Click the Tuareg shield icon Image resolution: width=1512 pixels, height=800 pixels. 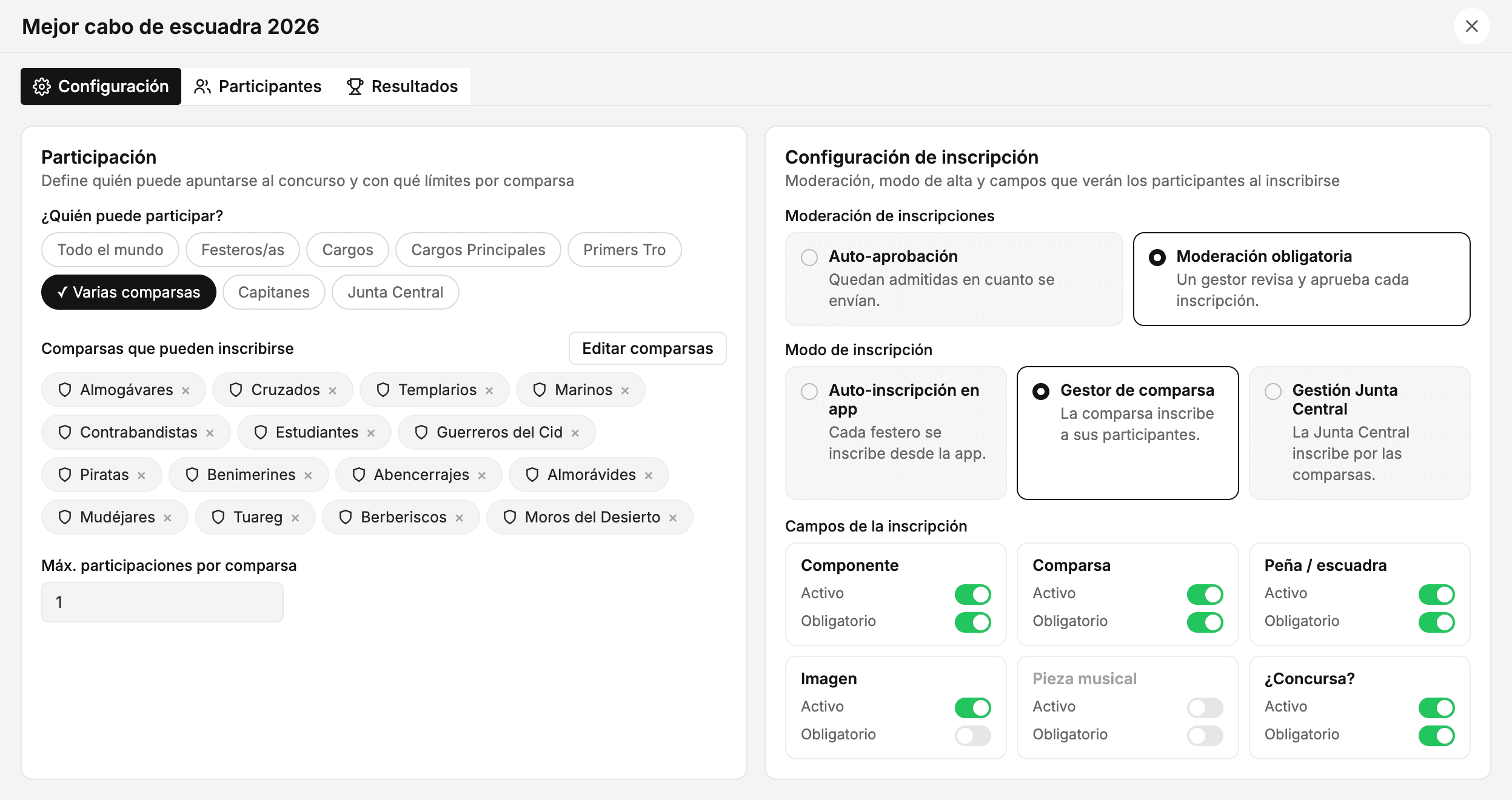click(218, 517)
